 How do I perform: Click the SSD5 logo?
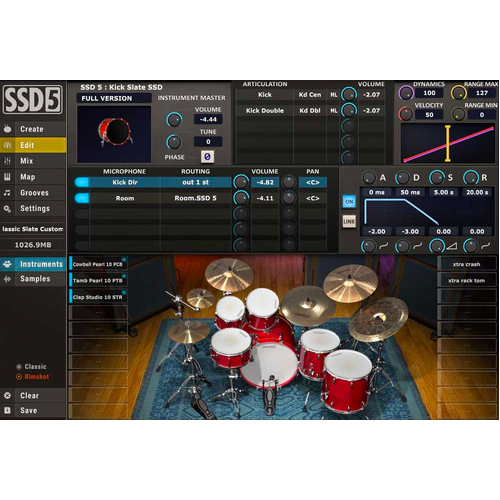coord(33,100)
